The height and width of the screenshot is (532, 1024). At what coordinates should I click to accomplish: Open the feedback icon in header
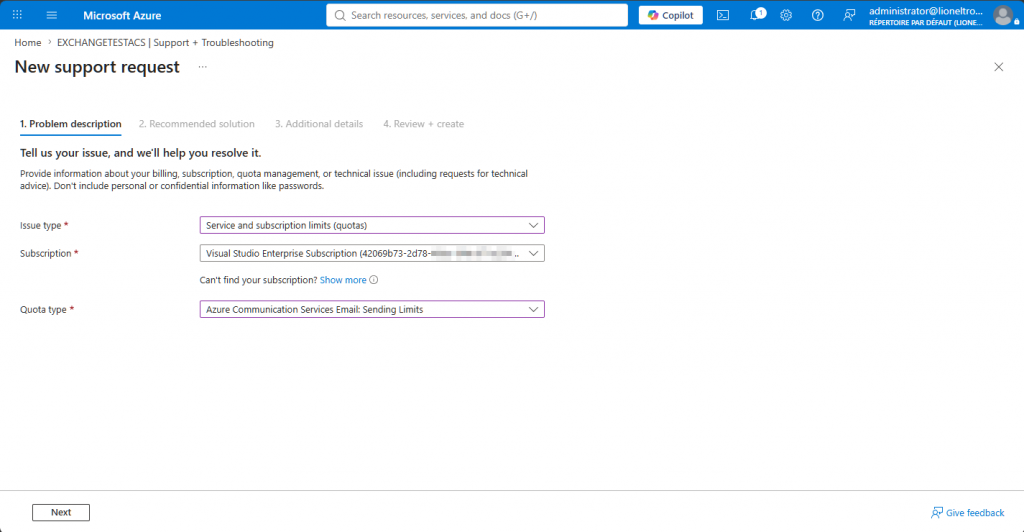[849, 15]
